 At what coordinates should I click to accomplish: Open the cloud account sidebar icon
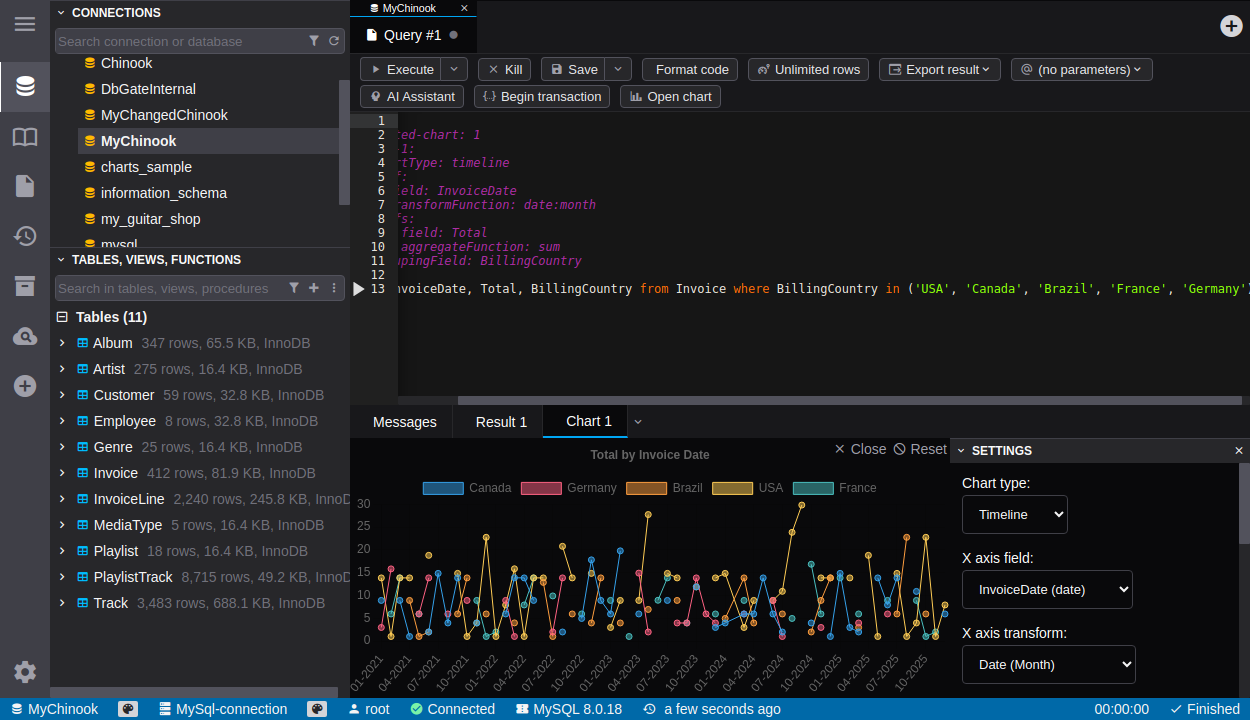(25, 337)
